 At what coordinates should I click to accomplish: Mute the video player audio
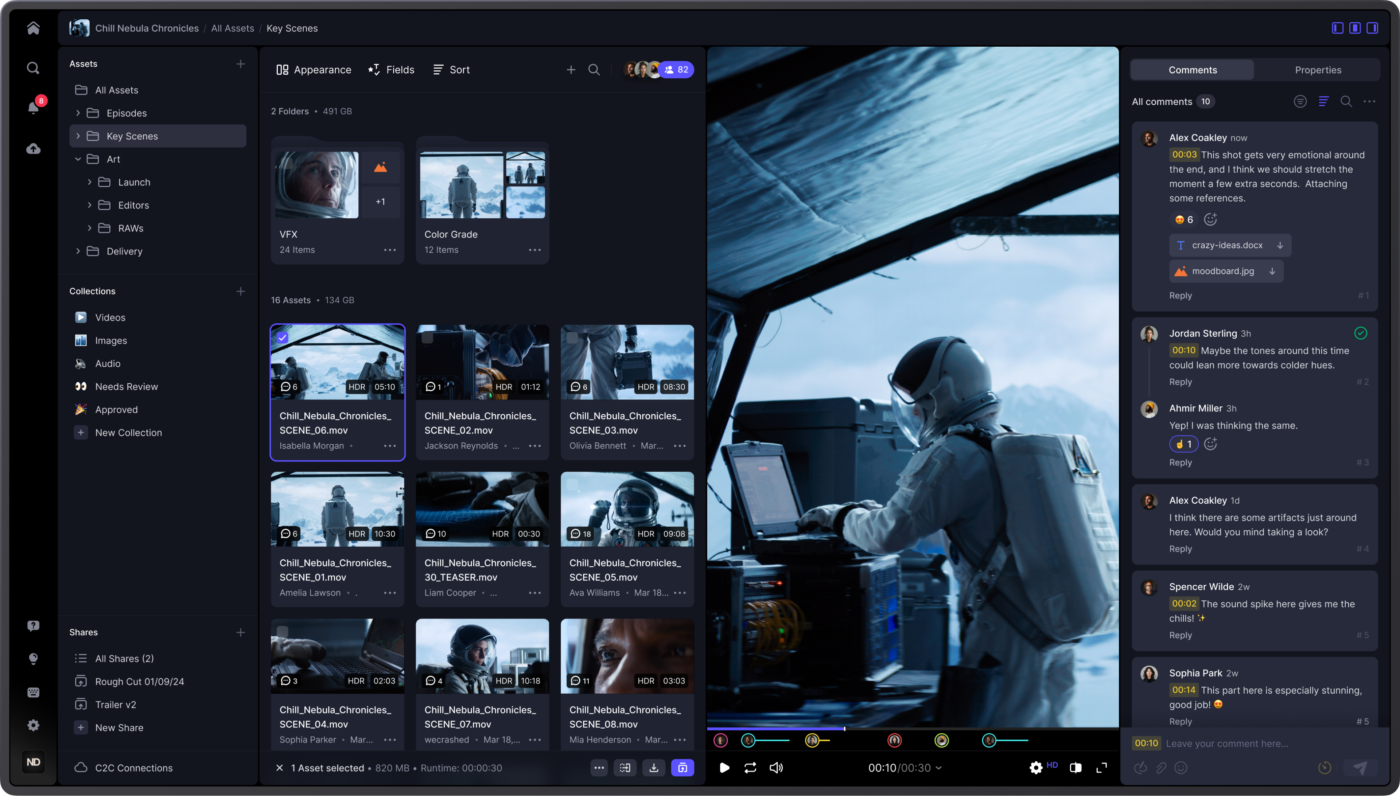tap(775, 768)
